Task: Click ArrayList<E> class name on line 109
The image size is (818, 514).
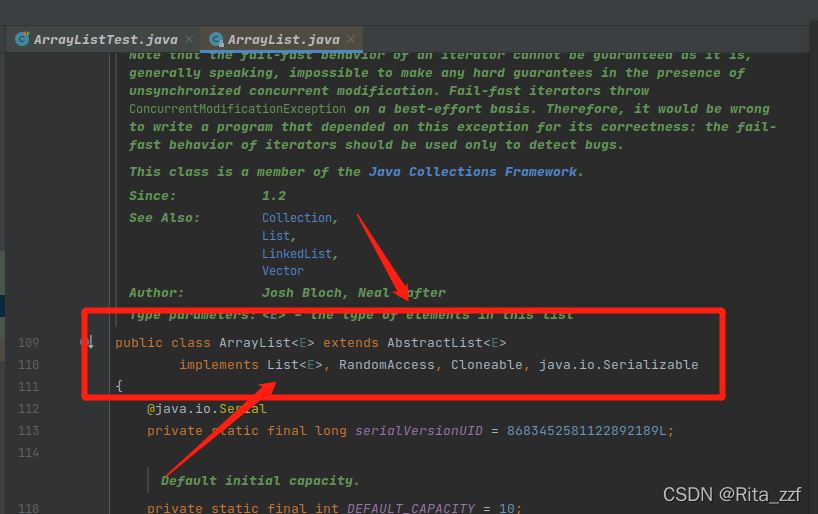Action: click(x=267, y=343)
